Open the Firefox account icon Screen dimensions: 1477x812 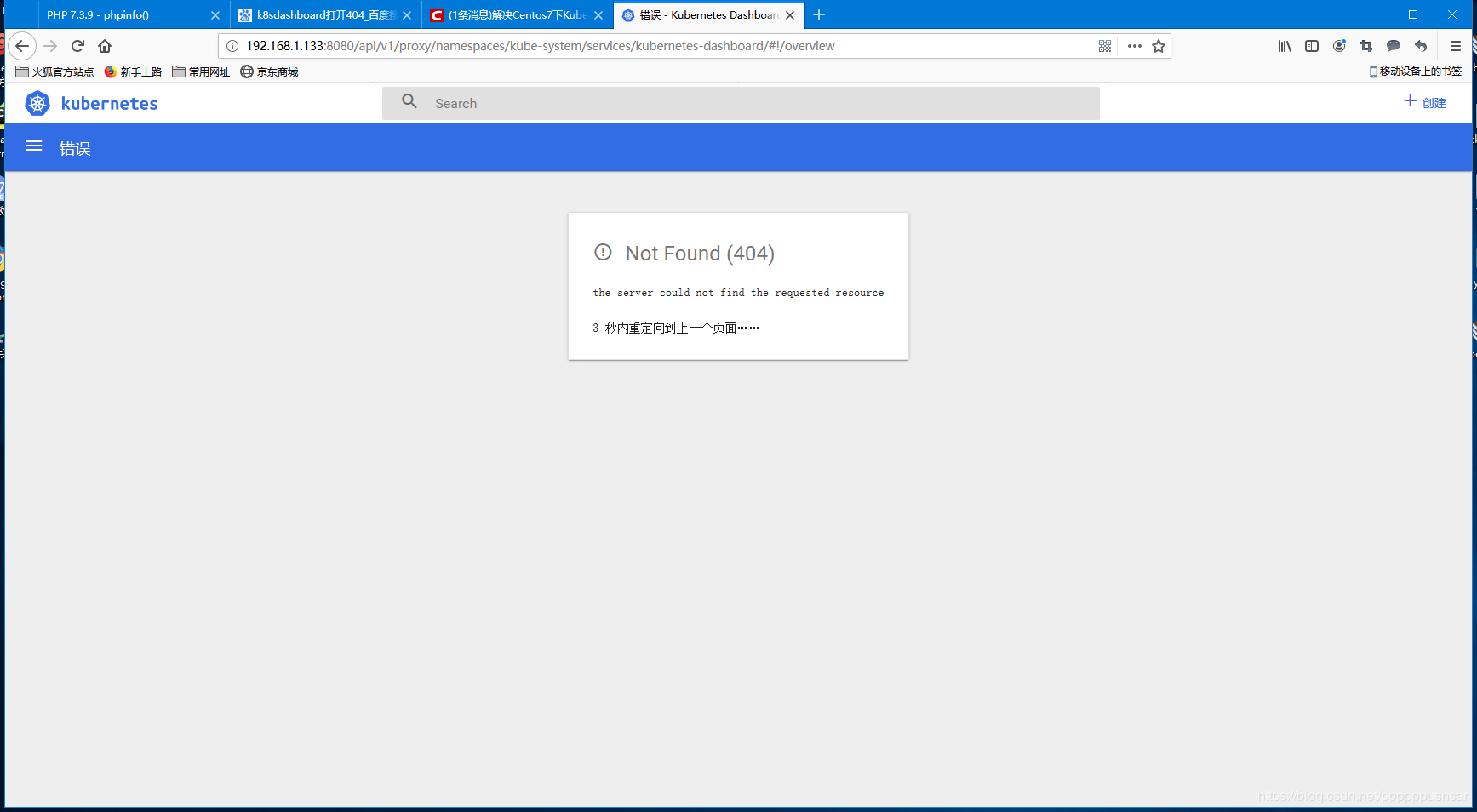(1339, 46)
